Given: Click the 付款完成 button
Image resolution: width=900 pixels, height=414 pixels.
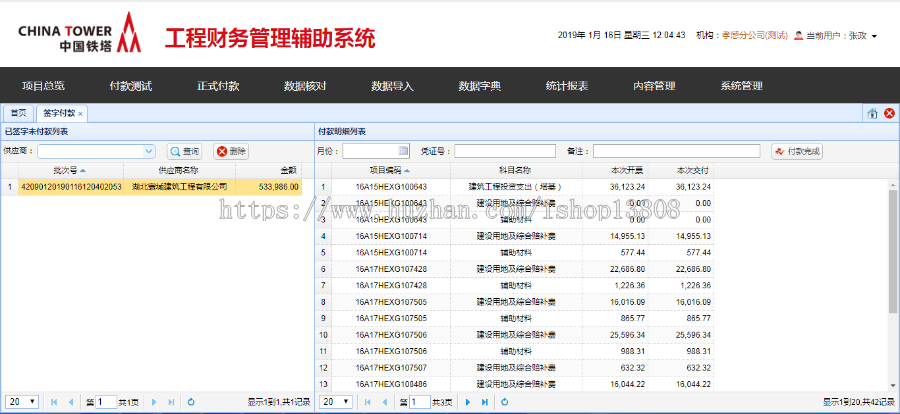Looking at the screenshot, I should 797,152.
